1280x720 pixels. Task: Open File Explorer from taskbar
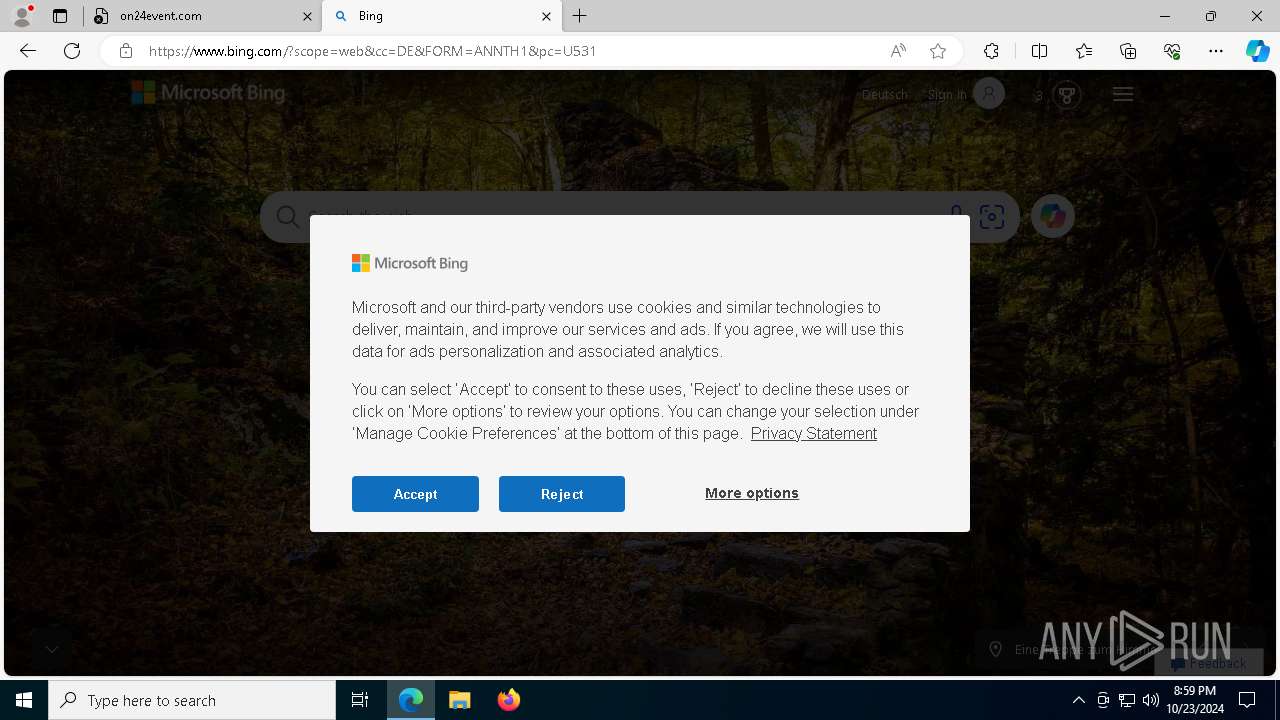click(x=459, y=700)
